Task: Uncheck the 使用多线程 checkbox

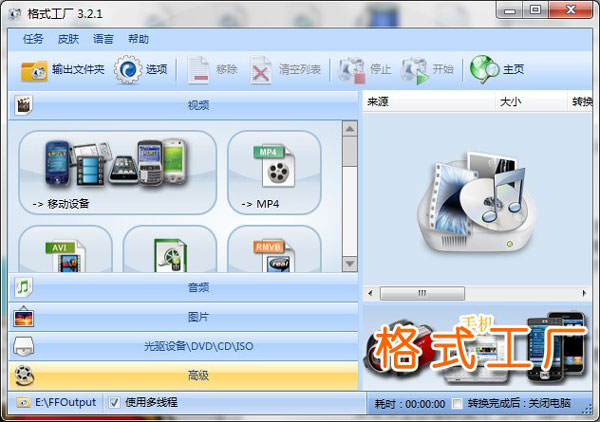Action: point(114,402)
